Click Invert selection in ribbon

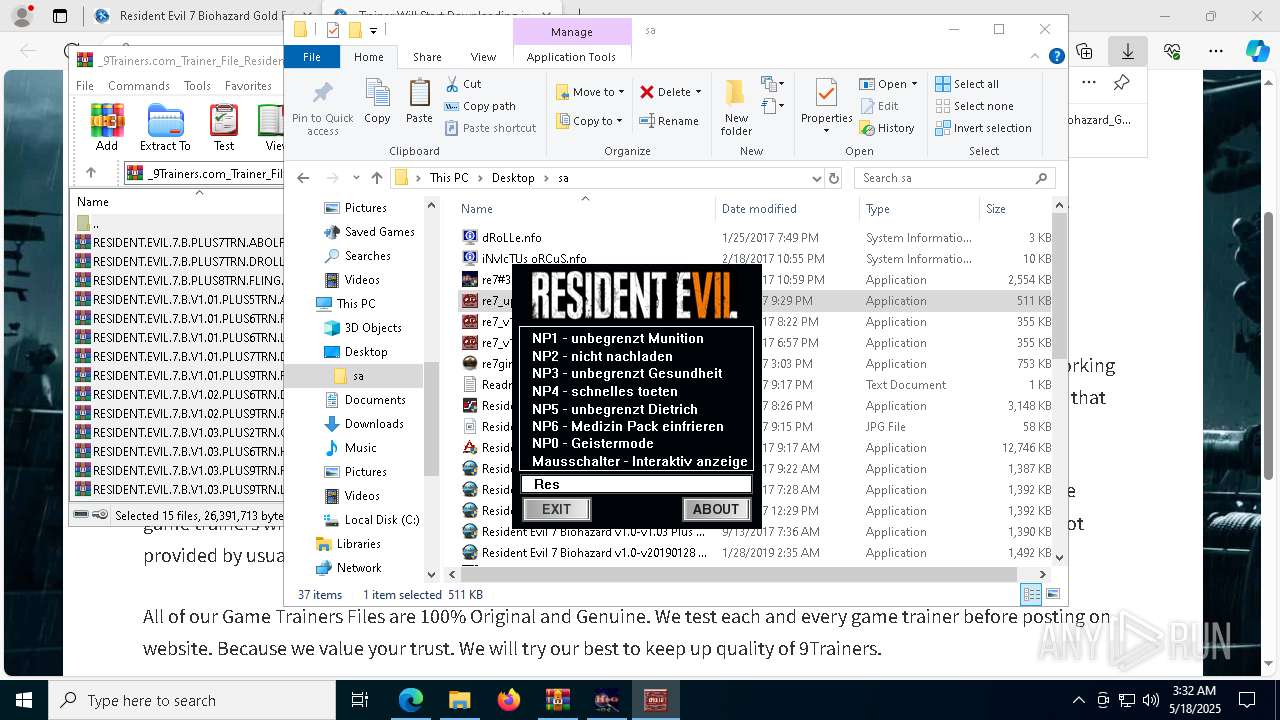983,128
